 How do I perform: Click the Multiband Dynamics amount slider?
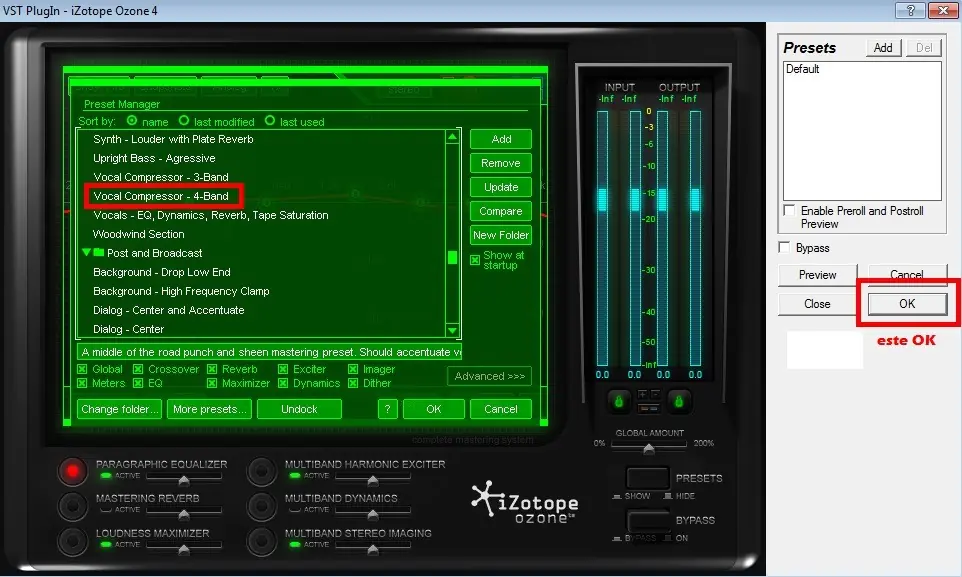click(x=373, y=513)
